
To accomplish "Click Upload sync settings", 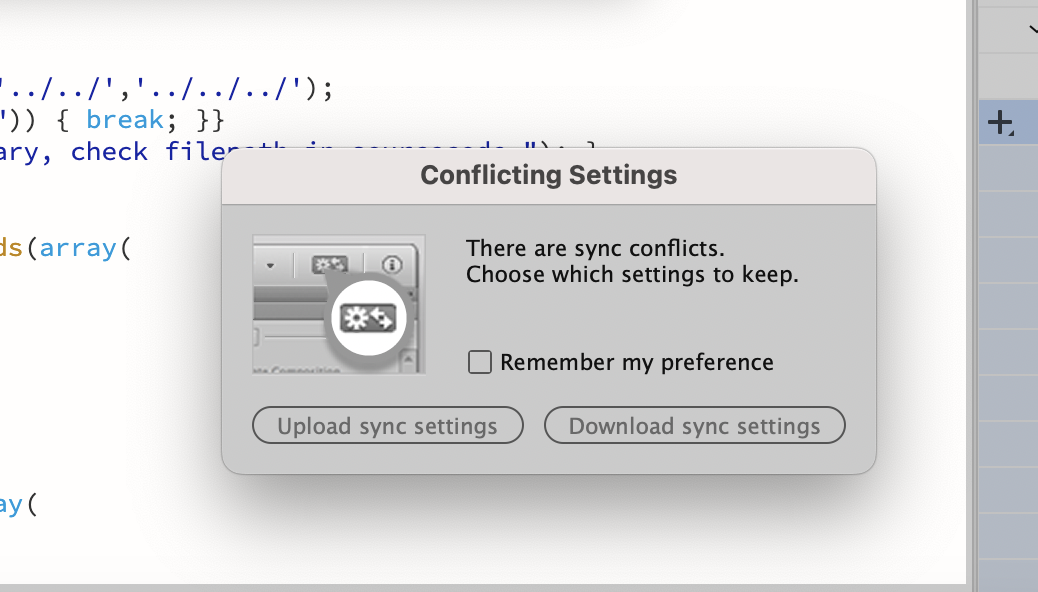I will pyautogui.click(x=387, y=425).
